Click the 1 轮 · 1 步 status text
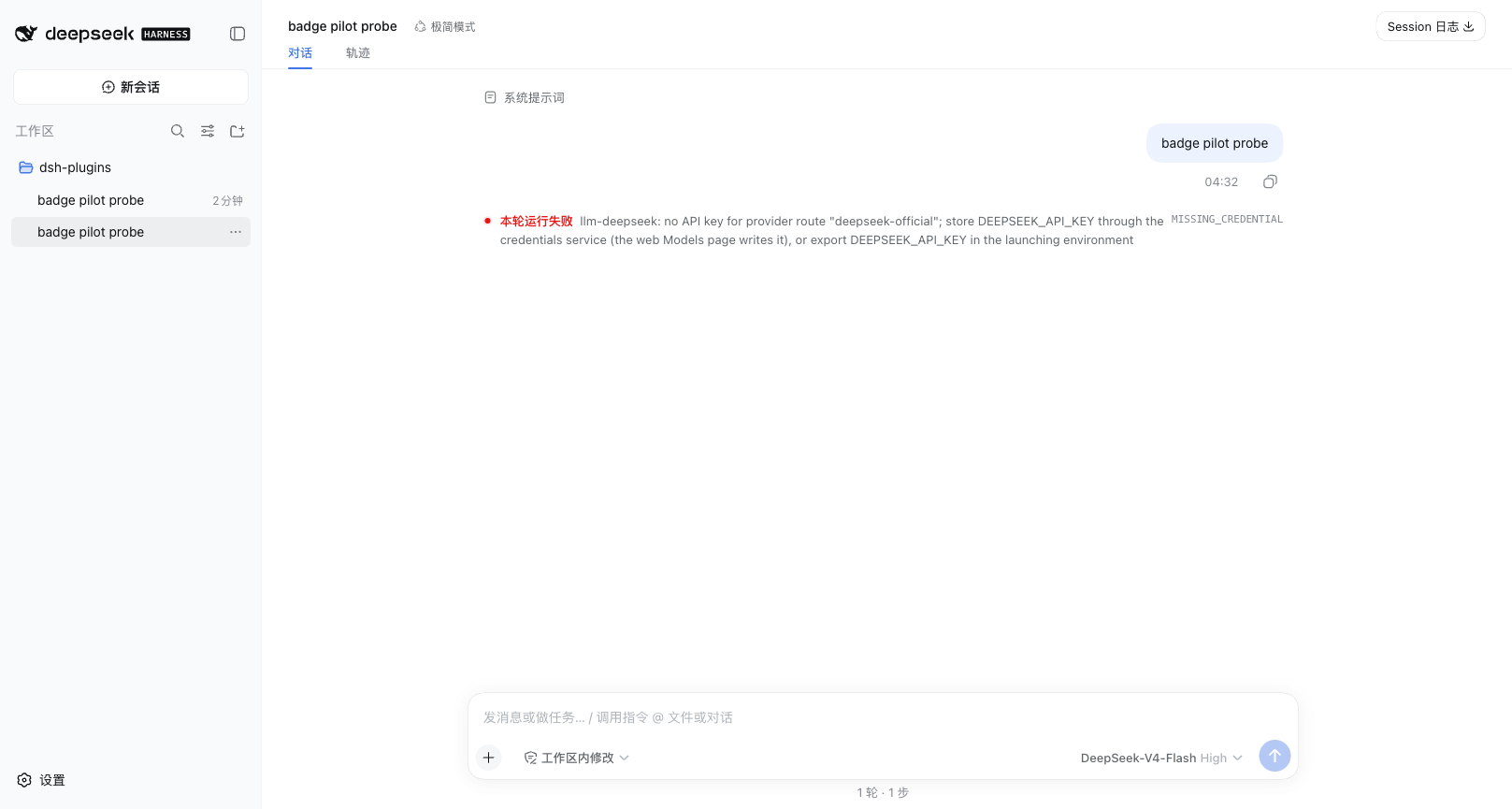This screenshot has height=809, width=1512. [883, 792]
